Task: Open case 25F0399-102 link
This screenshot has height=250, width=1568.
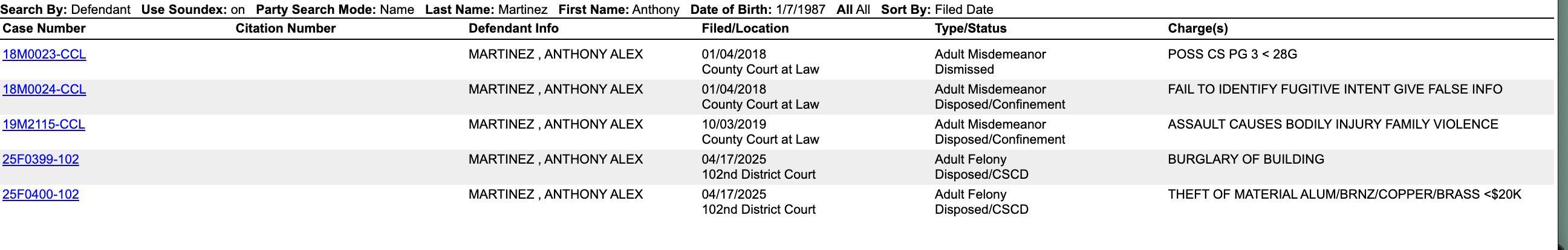Action: tap(41, 159)
